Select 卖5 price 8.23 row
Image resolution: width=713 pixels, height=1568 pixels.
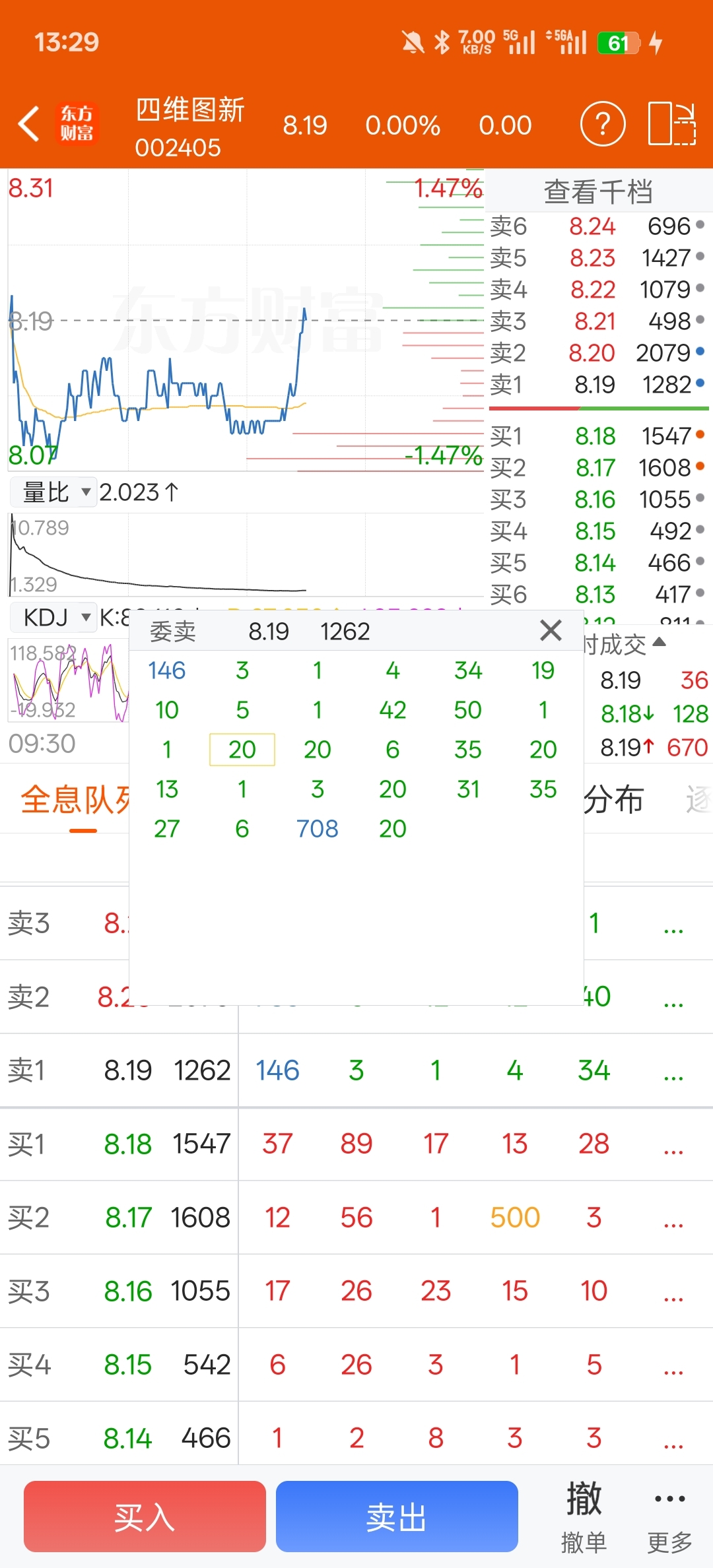(598, 257)
